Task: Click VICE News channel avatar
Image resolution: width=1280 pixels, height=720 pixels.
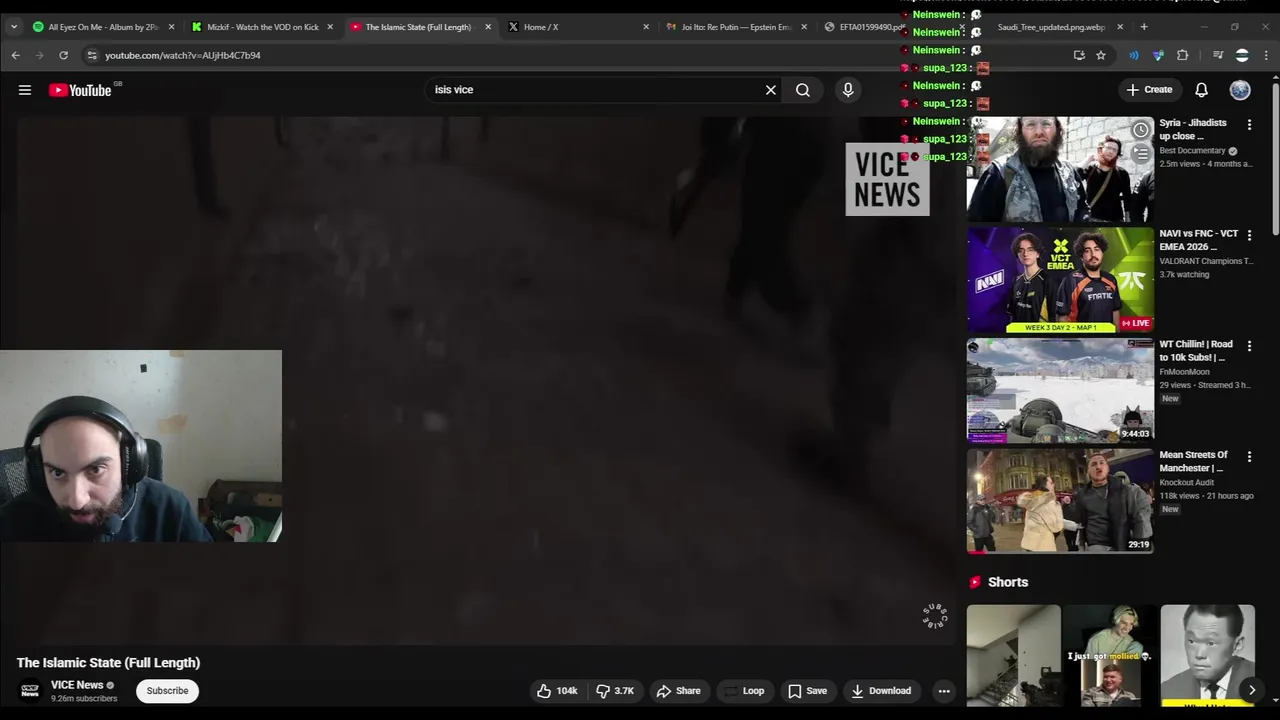Action: [30, 691]
